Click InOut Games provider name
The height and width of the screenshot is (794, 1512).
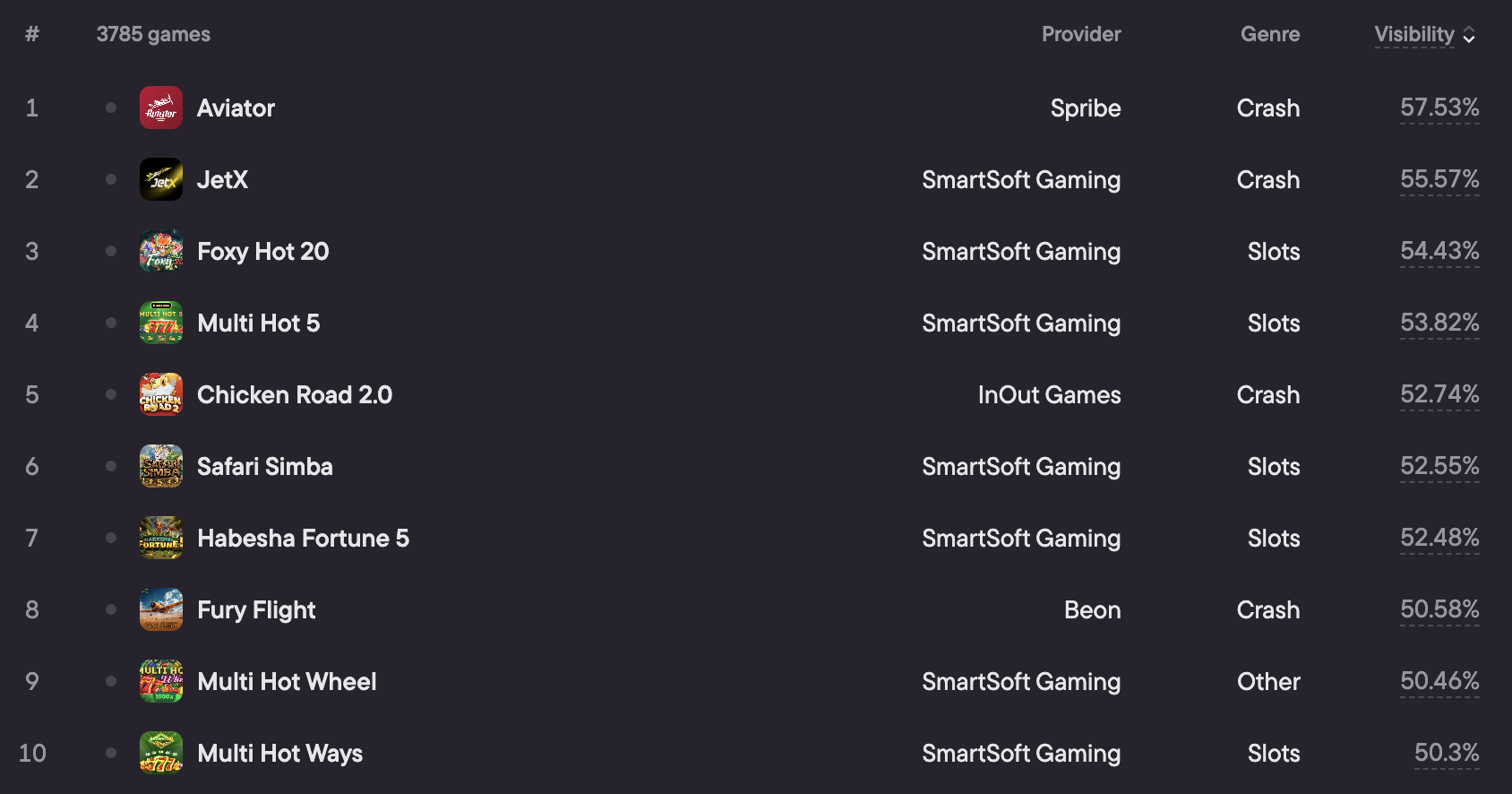pos(1049,395)
